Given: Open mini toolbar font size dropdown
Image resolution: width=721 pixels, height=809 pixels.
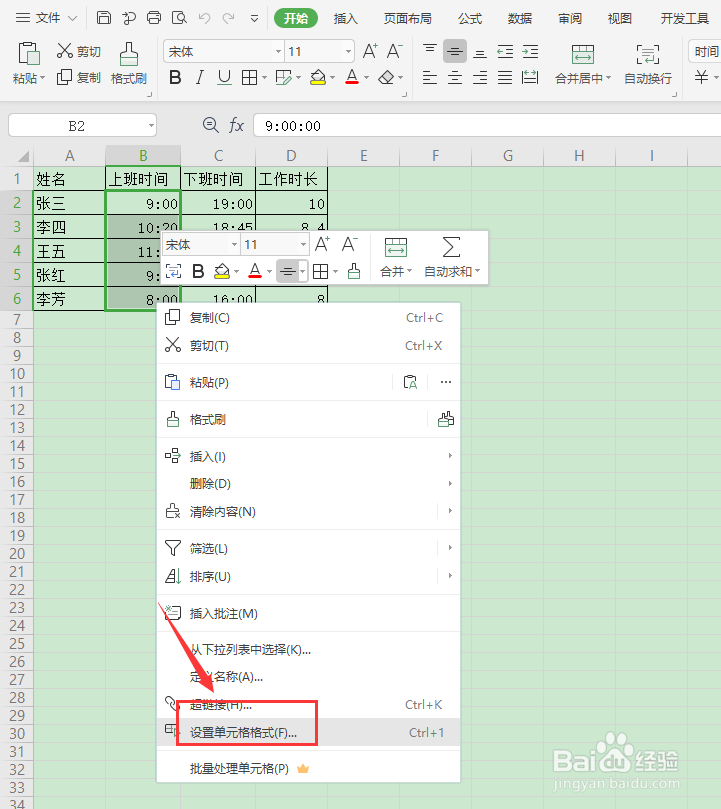Looking at the screenshot, I should tap(303, 244).
